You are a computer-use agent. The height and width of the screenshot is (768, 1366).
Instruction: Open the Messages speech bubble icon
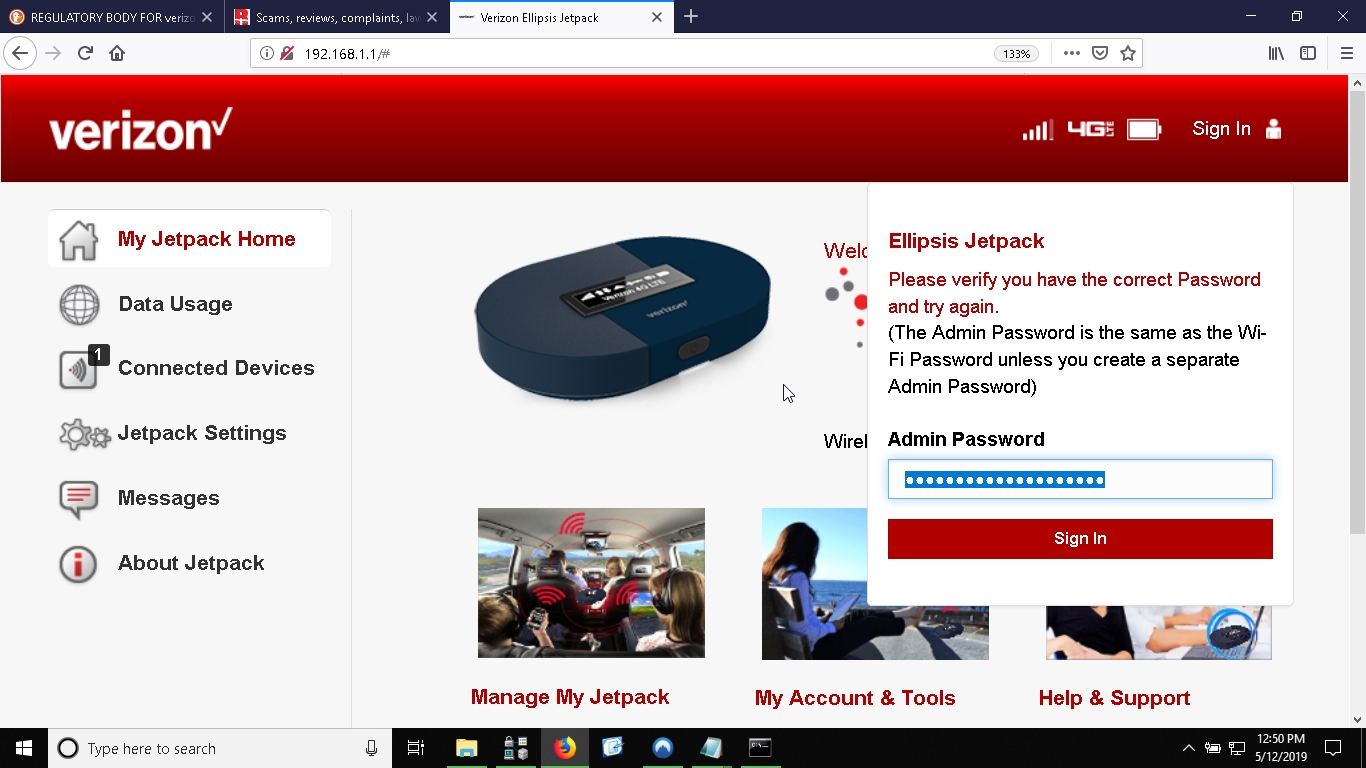point(79,499)
